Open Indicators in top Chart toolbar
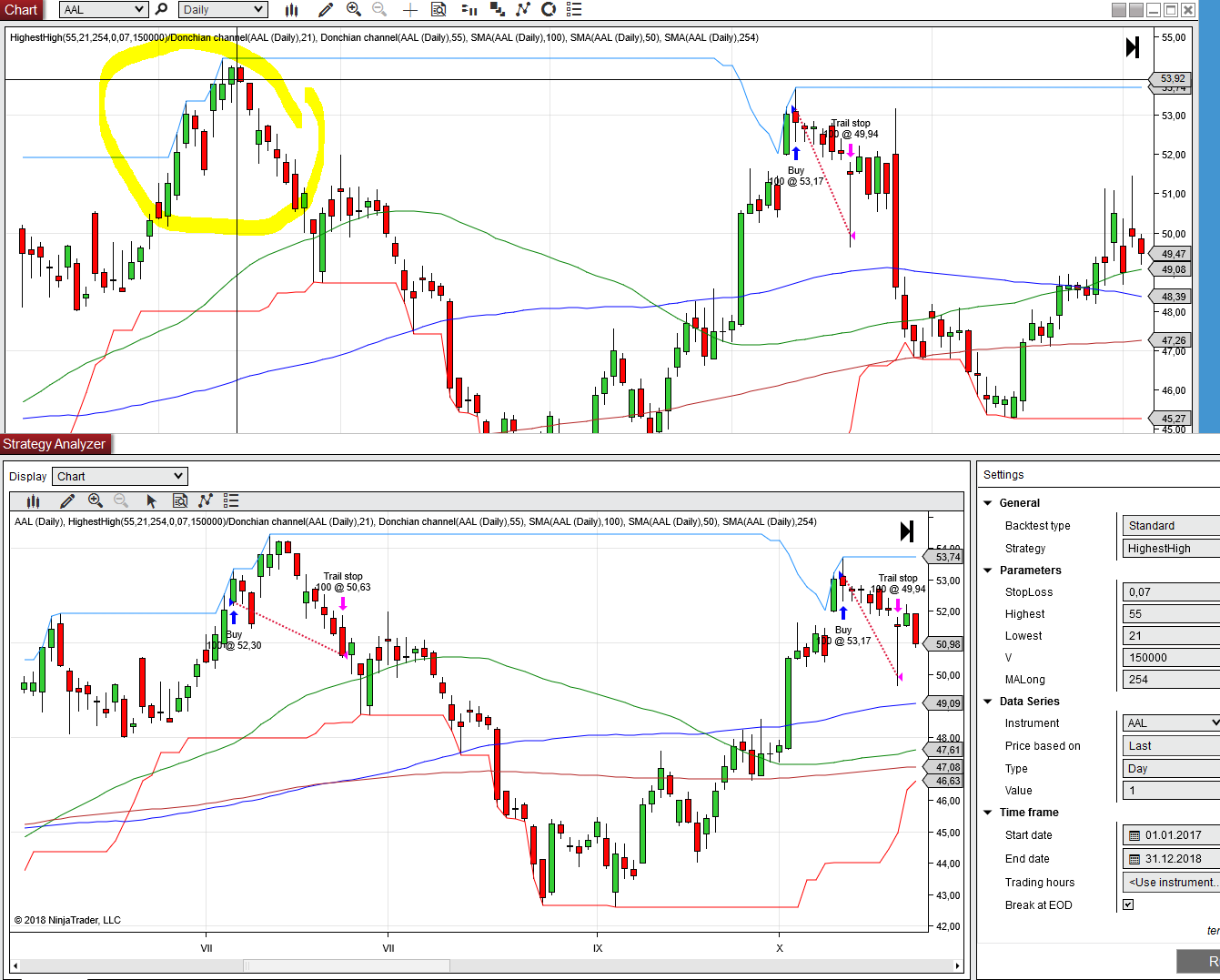The height and width of the screenshot is (980, 1220). [x=522, y=9]
